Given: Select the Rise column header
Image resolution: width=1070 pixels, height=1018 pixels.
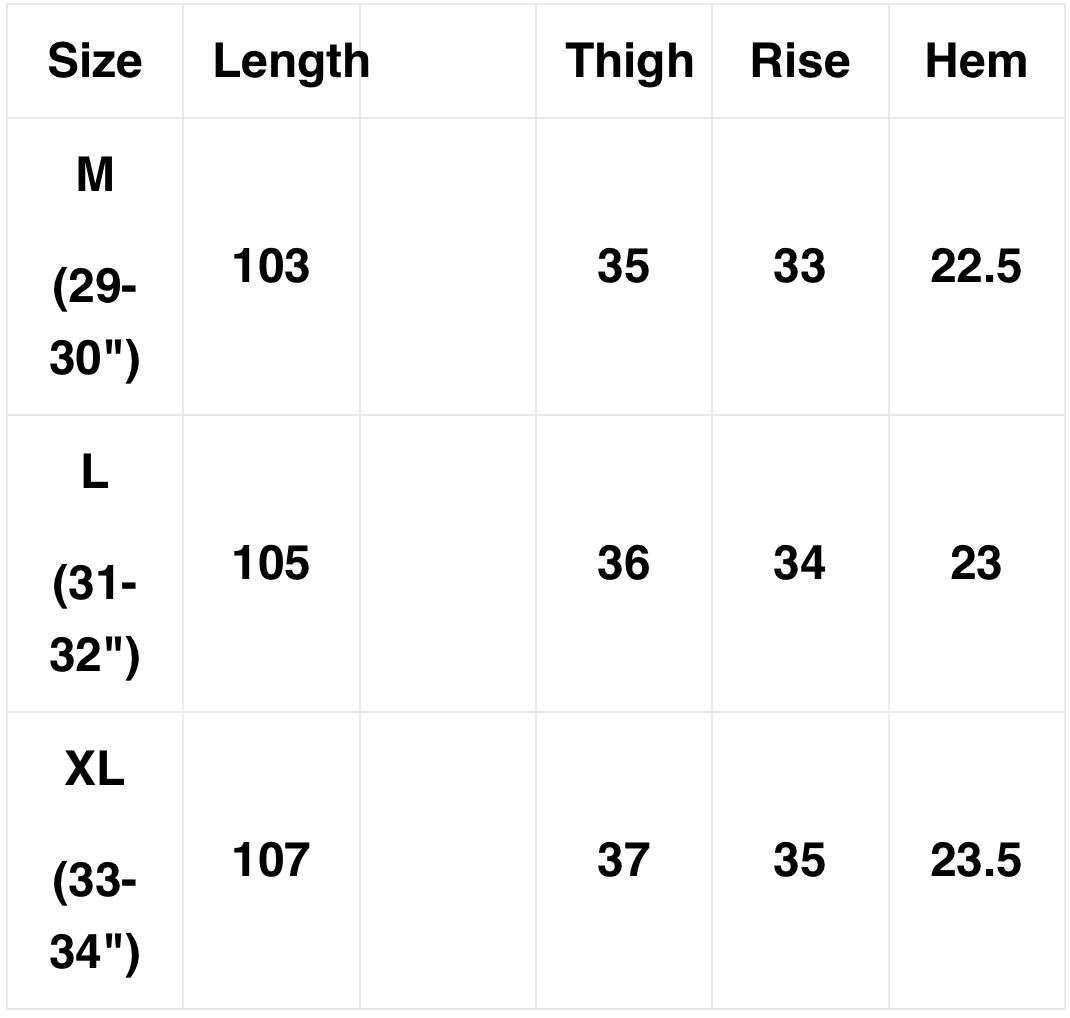Looking at the screenshot, I should (x=800, y=61).
